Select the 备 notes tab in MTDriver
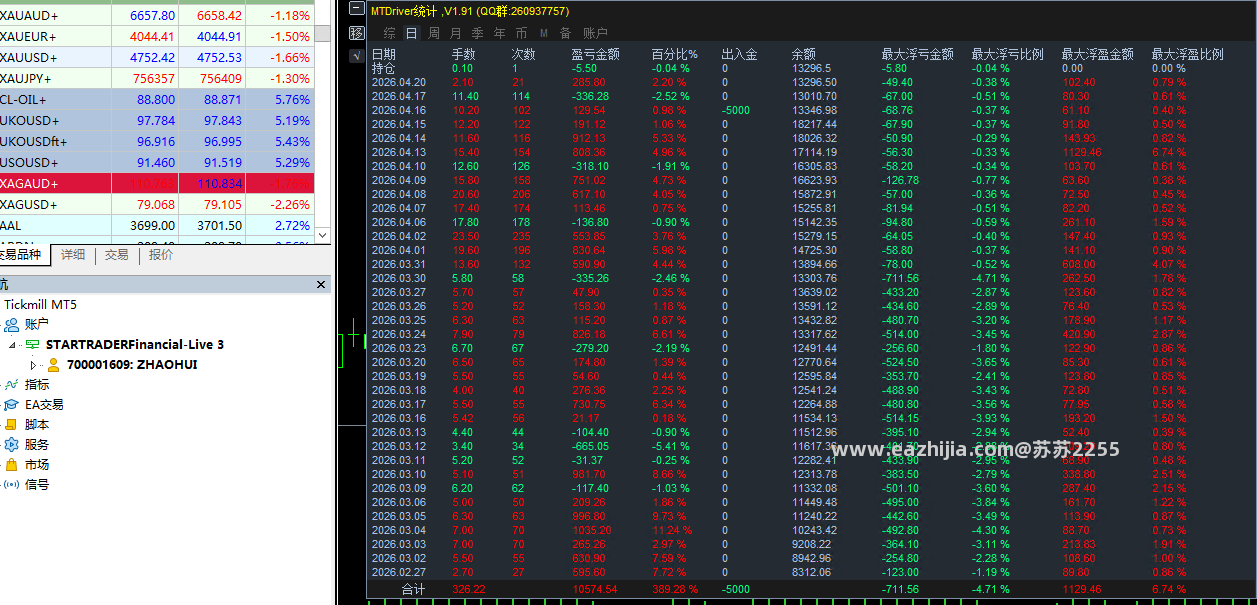The image size is (1257, 605). pyautogui.click(x=566, y=33)
